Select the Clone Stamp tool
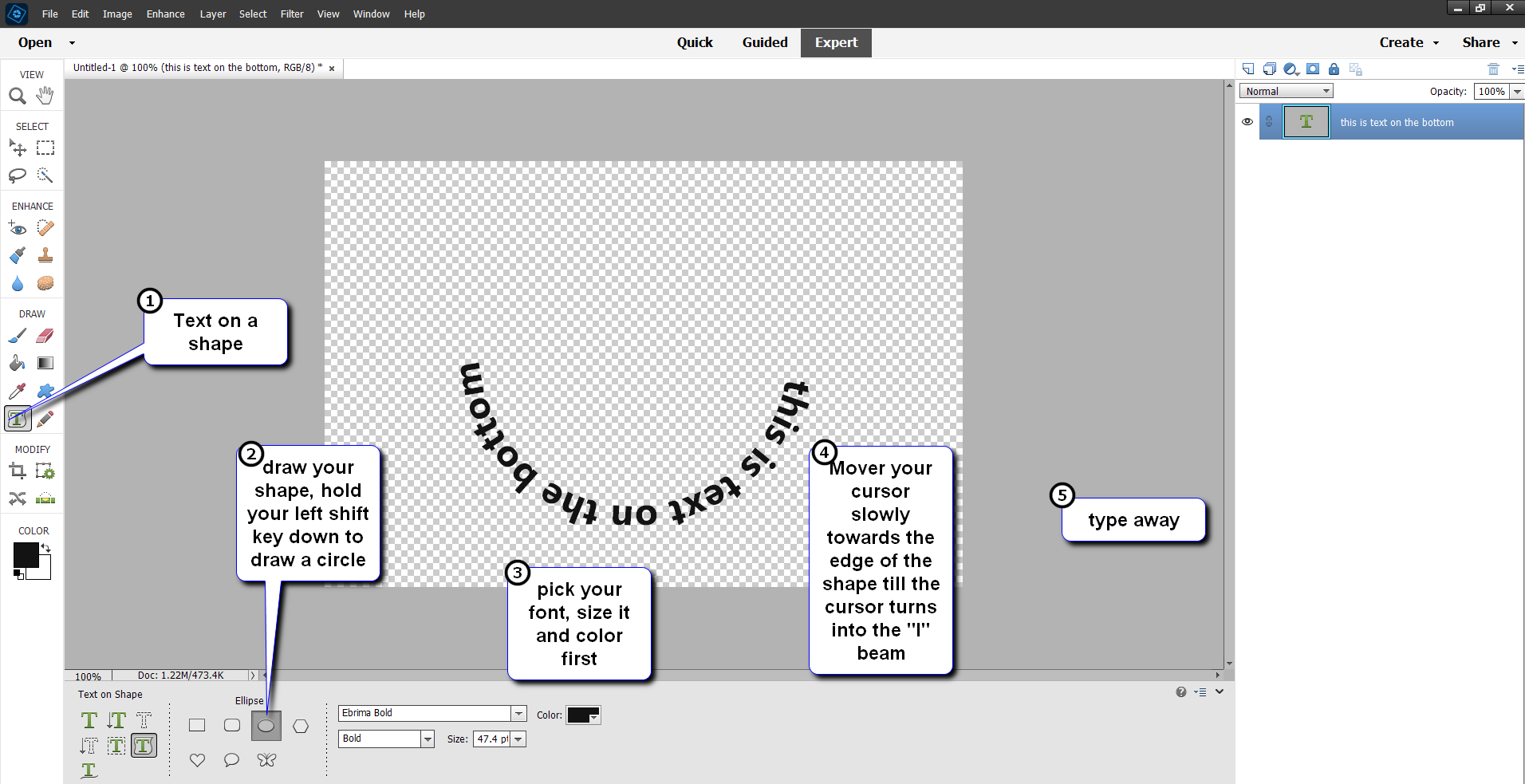This screenshot has width=1525, height=784. pyautogui.click(x=45, y=255)
